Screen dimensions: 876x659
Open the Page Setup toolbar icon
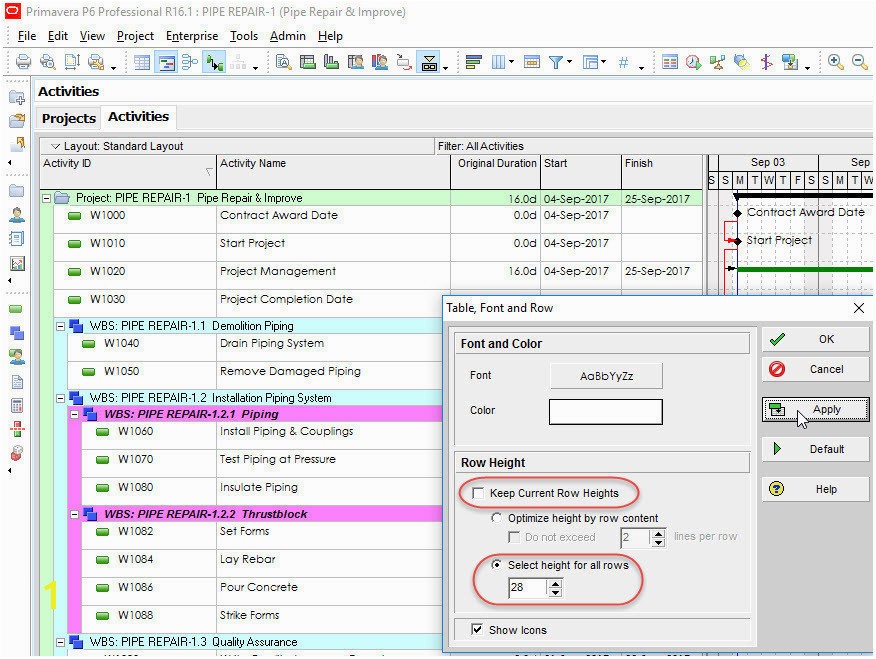[72, 61]
